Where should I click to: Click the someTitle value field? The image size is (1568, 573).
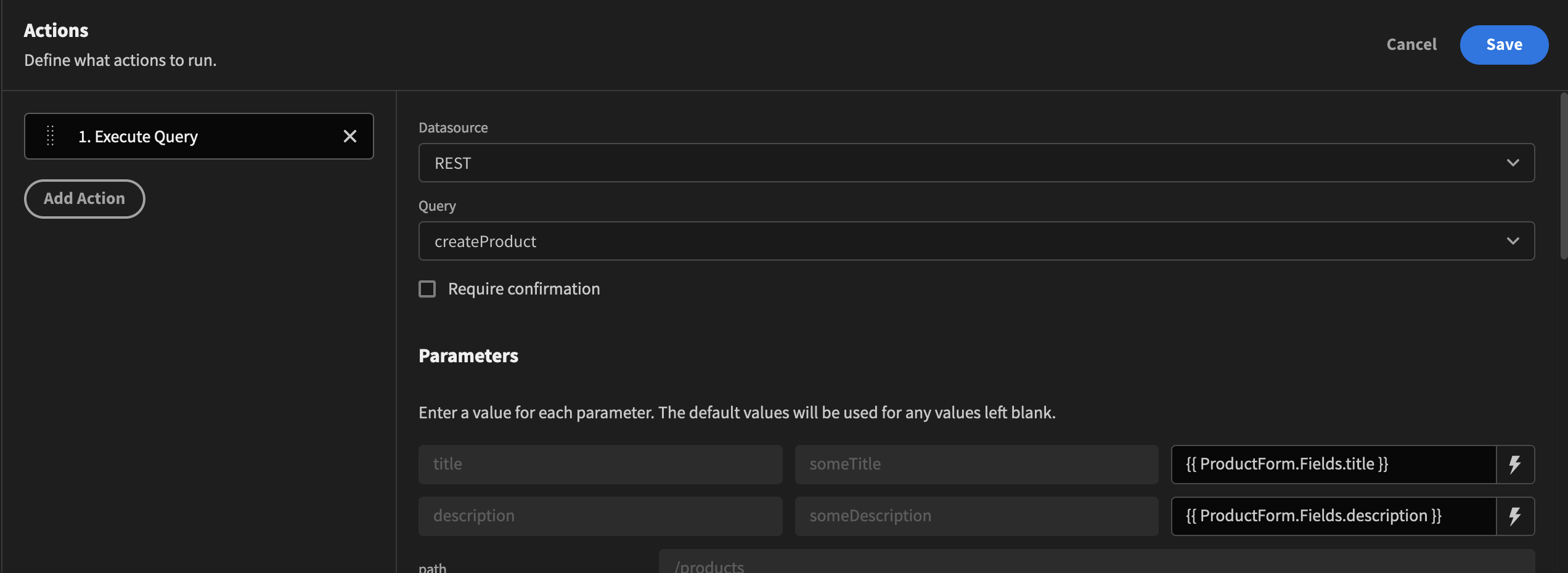[975, 464]
